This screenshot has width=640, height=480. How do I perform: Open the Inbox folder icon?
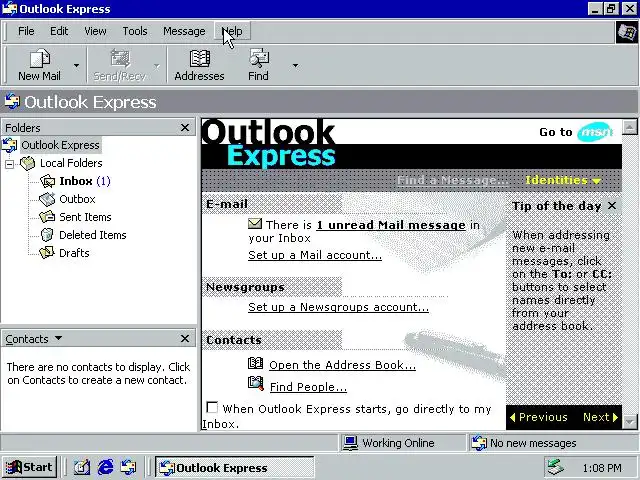click(x=47, y=181)
